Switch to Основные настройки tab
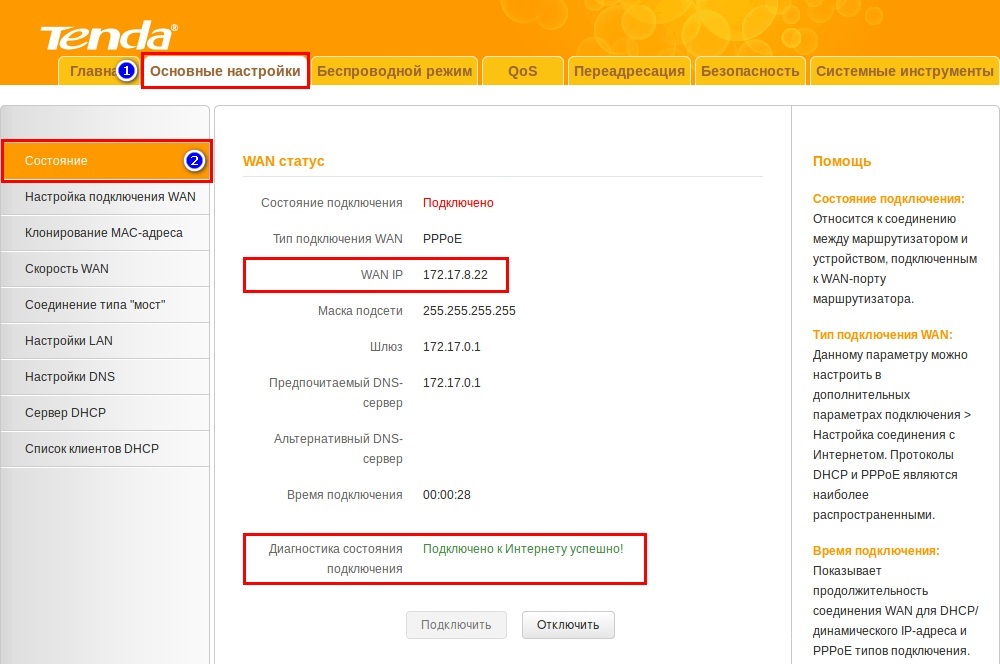The height and width of the screenshot is (664, 1000). pos(225,71)
